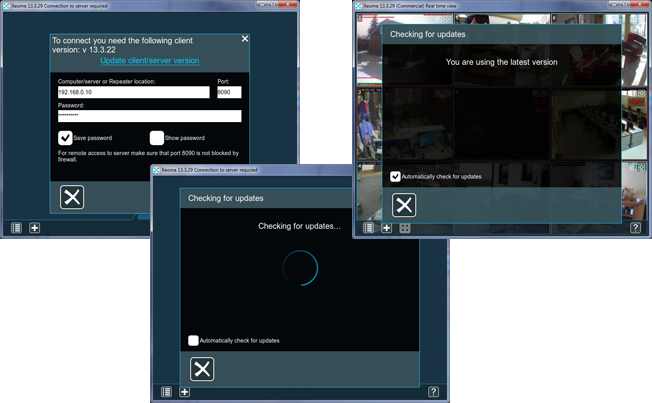Toggle the Save password checkbox
652x403 pixels.
65,138
